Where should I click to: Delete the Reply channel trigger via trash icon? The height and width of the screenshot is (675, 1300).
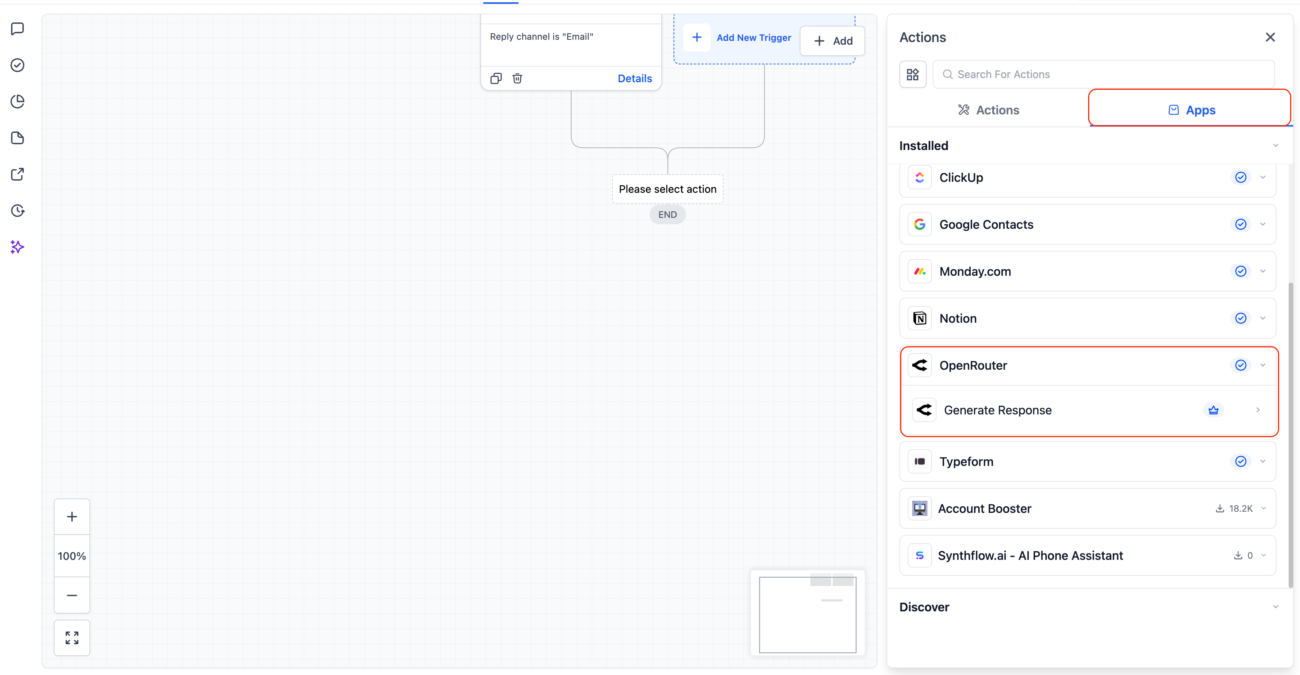pyautogui.click(x=517, y=77)
